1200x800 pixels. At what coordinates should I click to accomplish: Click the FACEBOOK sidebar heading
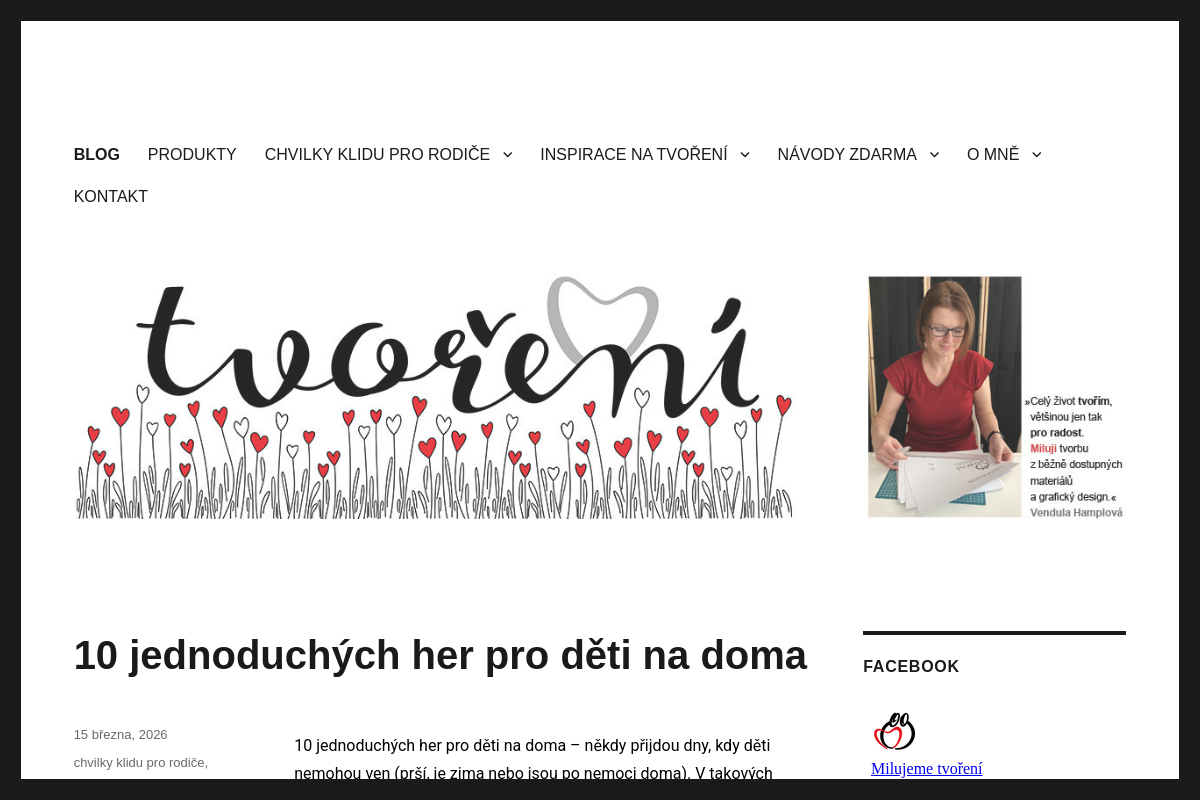point(911,666)
